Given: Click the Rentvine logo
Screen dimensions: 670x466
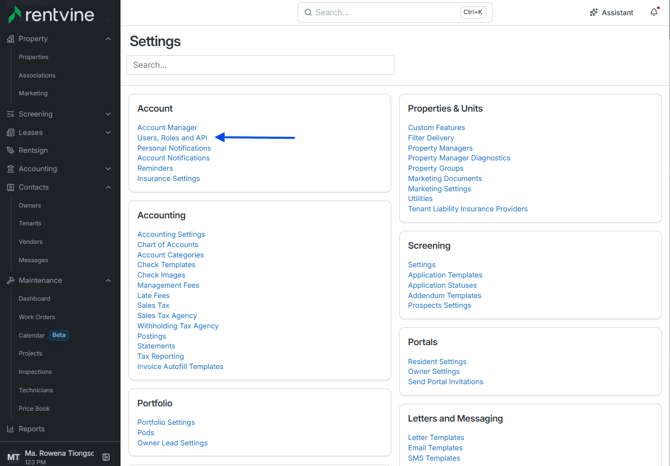Looking at the screenshot, I should [51, 15].
